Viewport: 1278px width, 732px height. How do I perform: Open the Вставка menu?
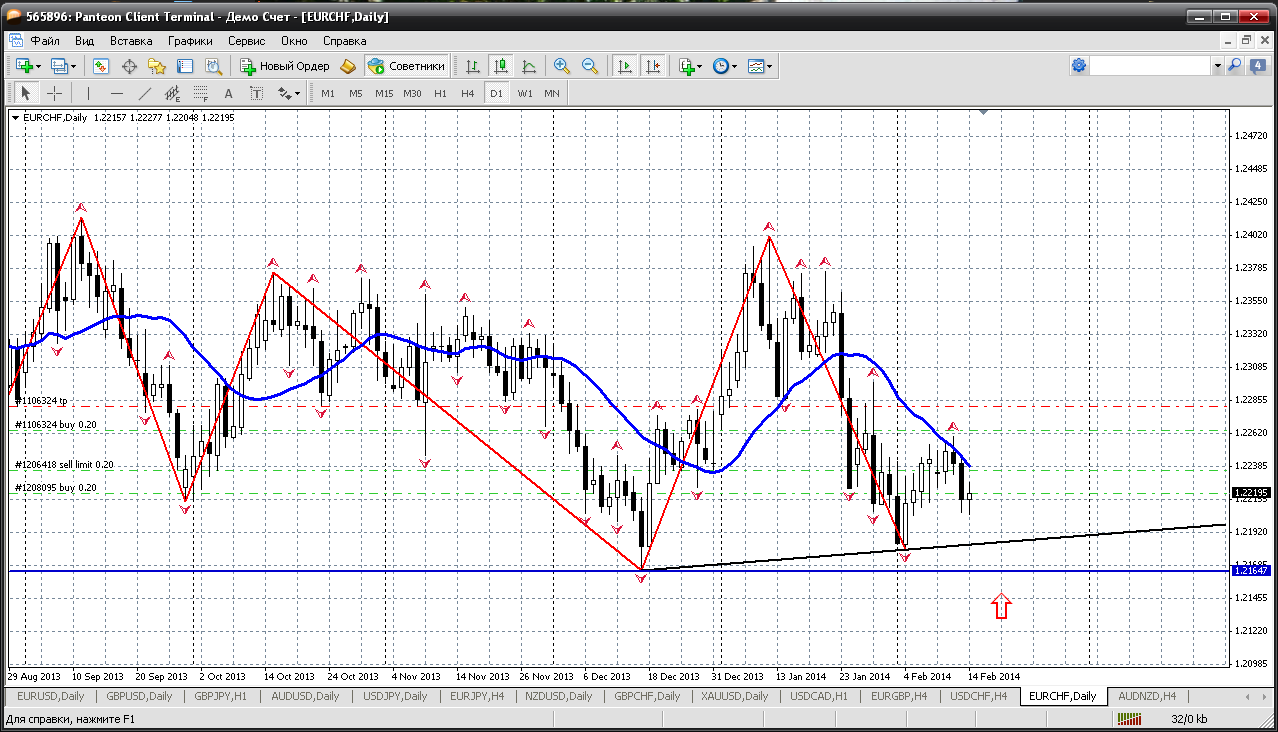tap(131, 41)
